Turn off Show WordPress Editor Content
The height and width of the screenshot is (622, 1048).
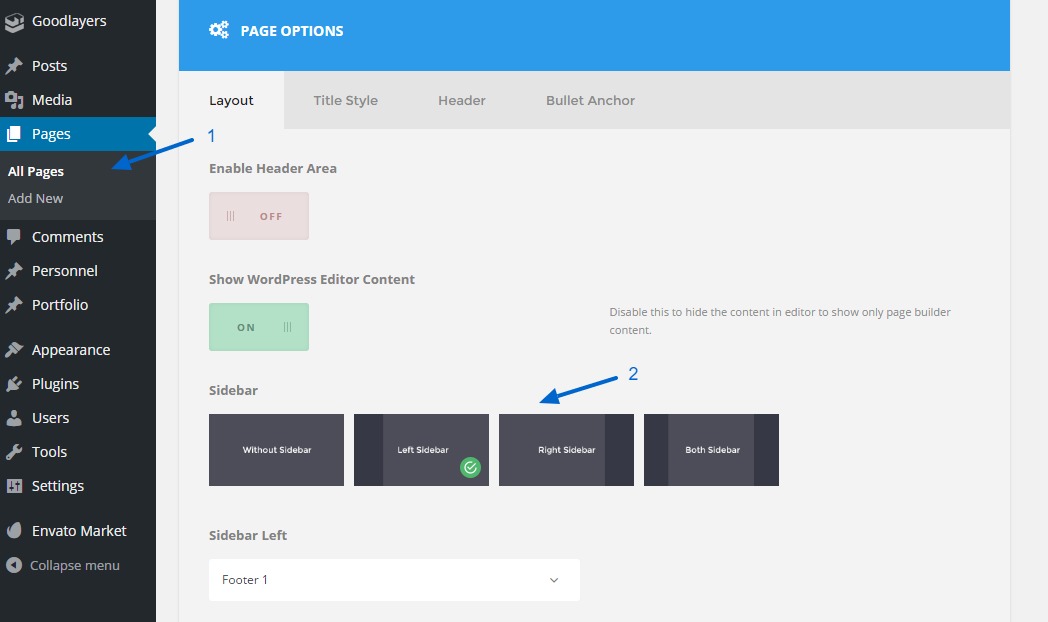(x=259, y=327)
